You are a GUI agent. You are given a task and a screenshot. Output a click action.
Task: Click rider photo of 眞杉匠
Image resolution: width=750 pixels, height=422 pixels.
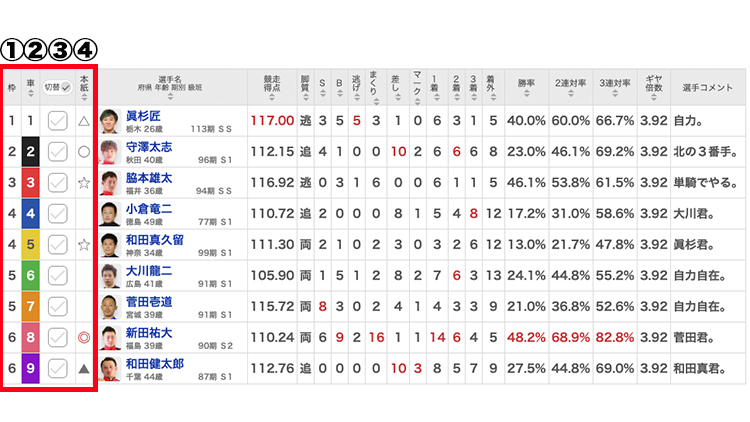pos(109,120)
